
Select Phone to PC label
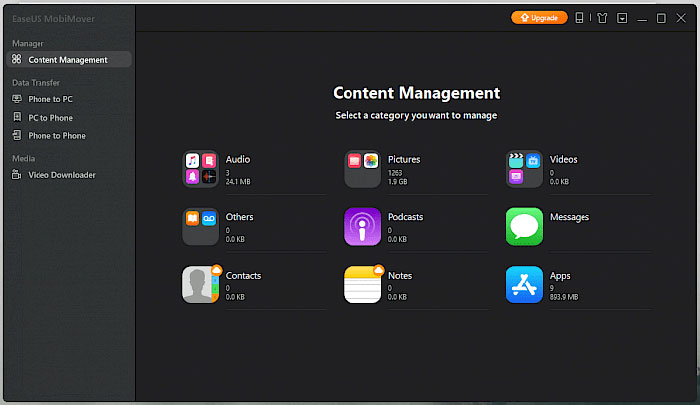click(x=50, y=99)
